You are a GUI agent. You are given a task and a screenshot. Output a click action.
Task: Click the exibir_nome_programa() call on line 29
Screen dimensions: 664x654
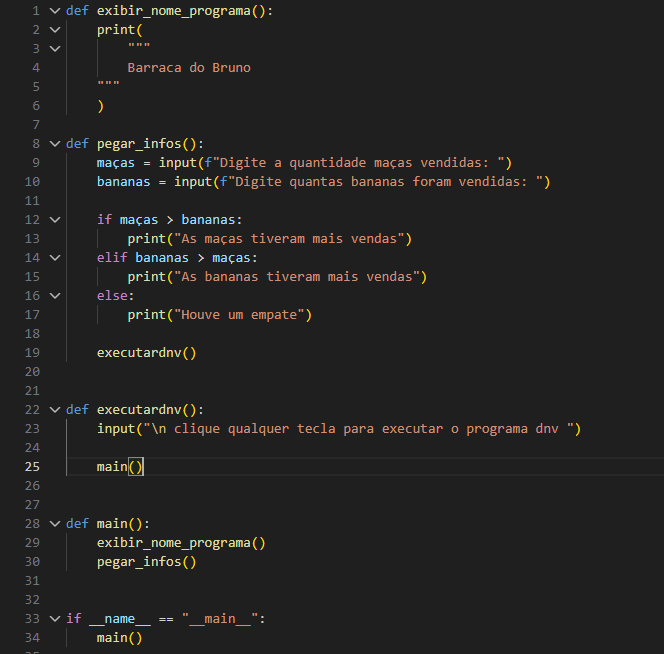pyautogui.click(x=180, y=543)
